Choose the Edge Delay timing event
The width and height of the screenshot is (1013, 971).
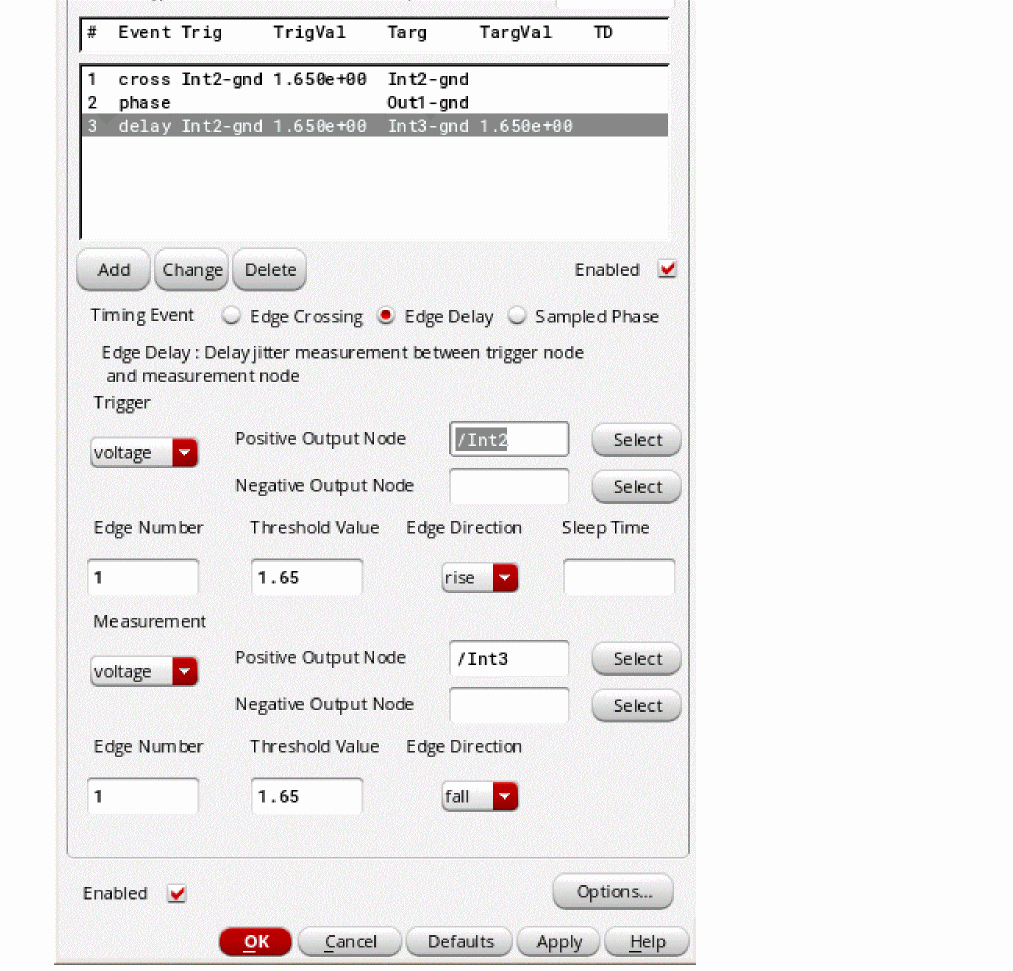386,316
